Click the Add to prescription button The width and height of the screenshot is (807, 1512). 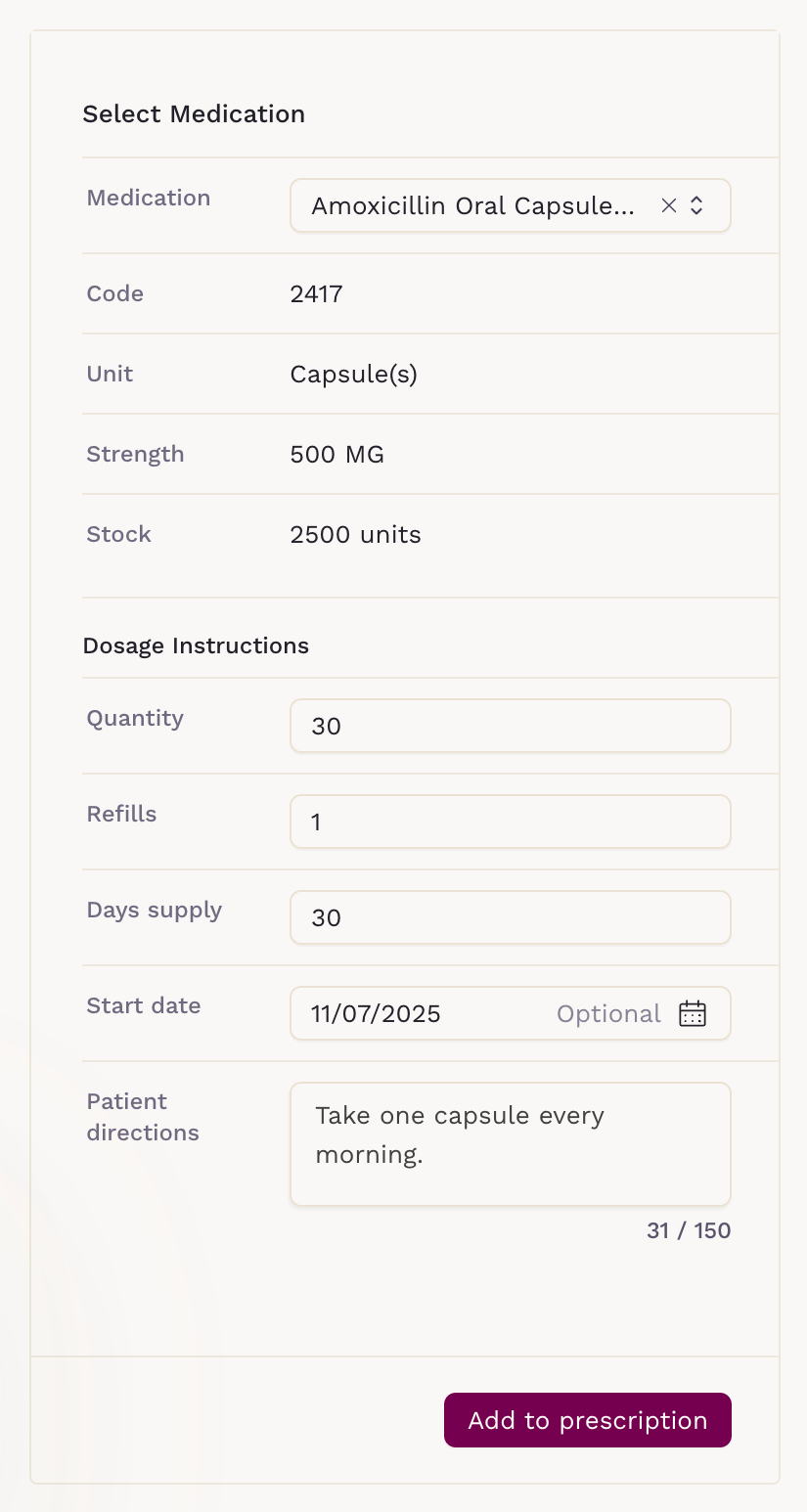pos(587,1420)
